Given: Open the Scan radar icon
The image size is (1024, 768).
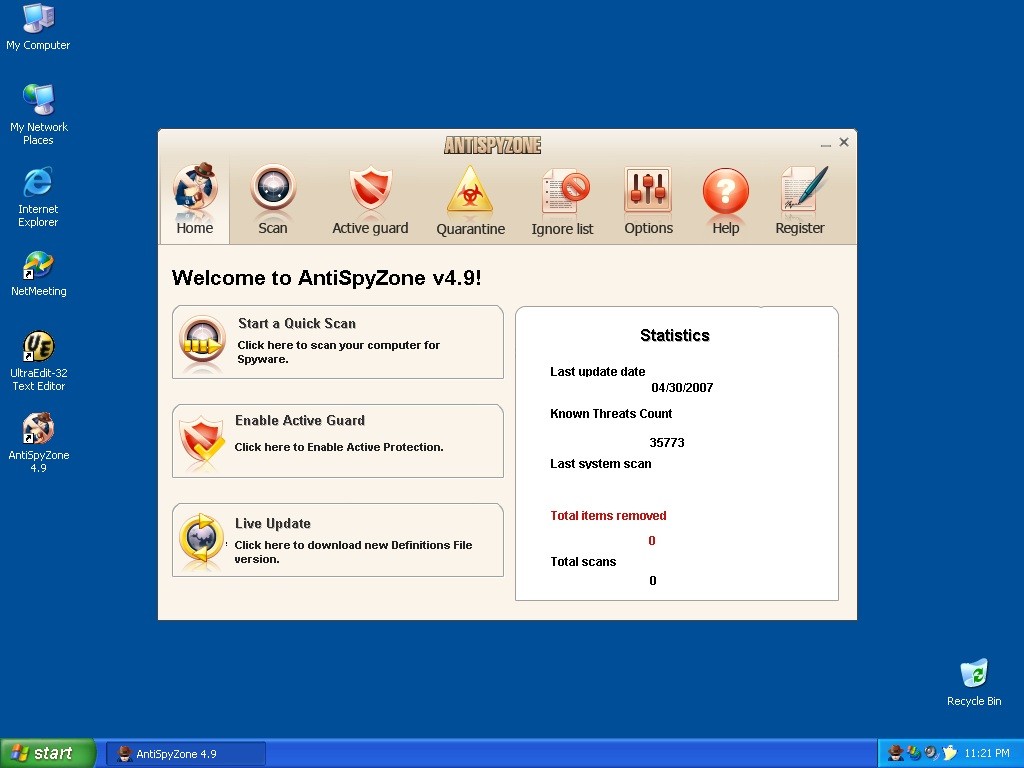Looking at the screenshot, I should coord(273,190).
